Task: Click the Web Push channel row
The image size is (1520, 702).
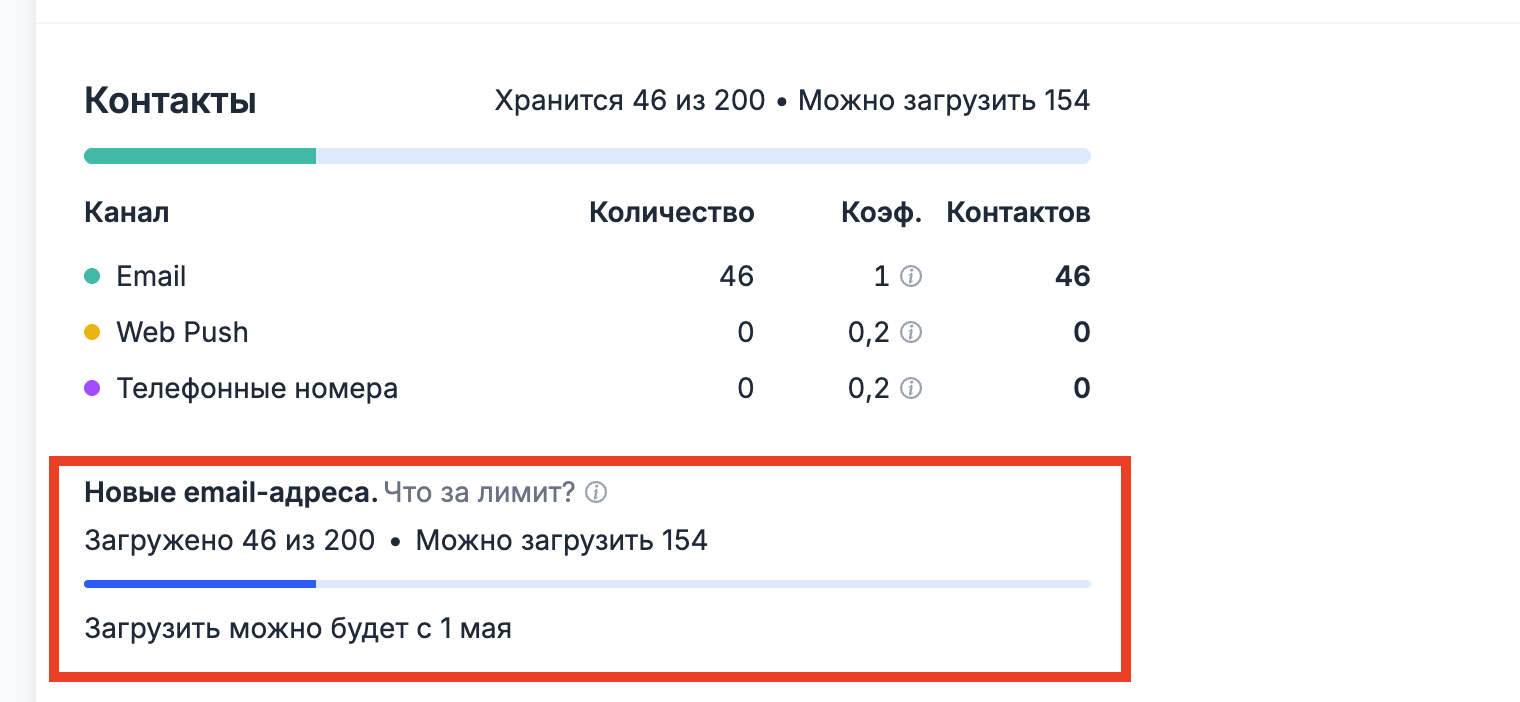Action: (x=183, y=332)
